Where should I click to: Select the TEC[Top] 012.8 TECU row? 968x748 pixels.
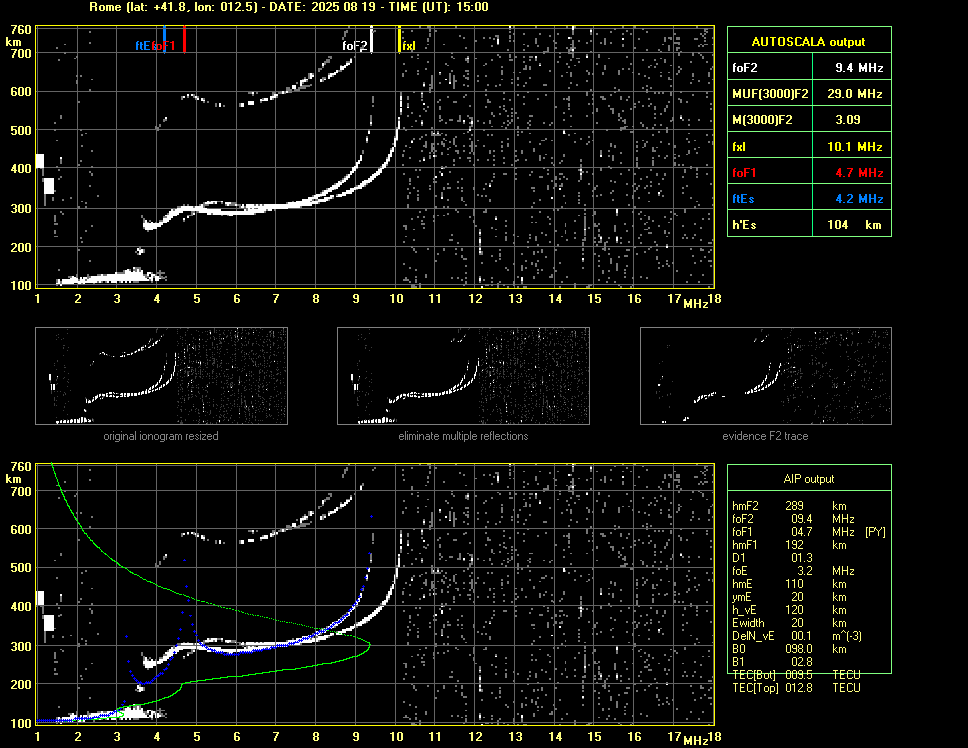[x=796, y=688]
